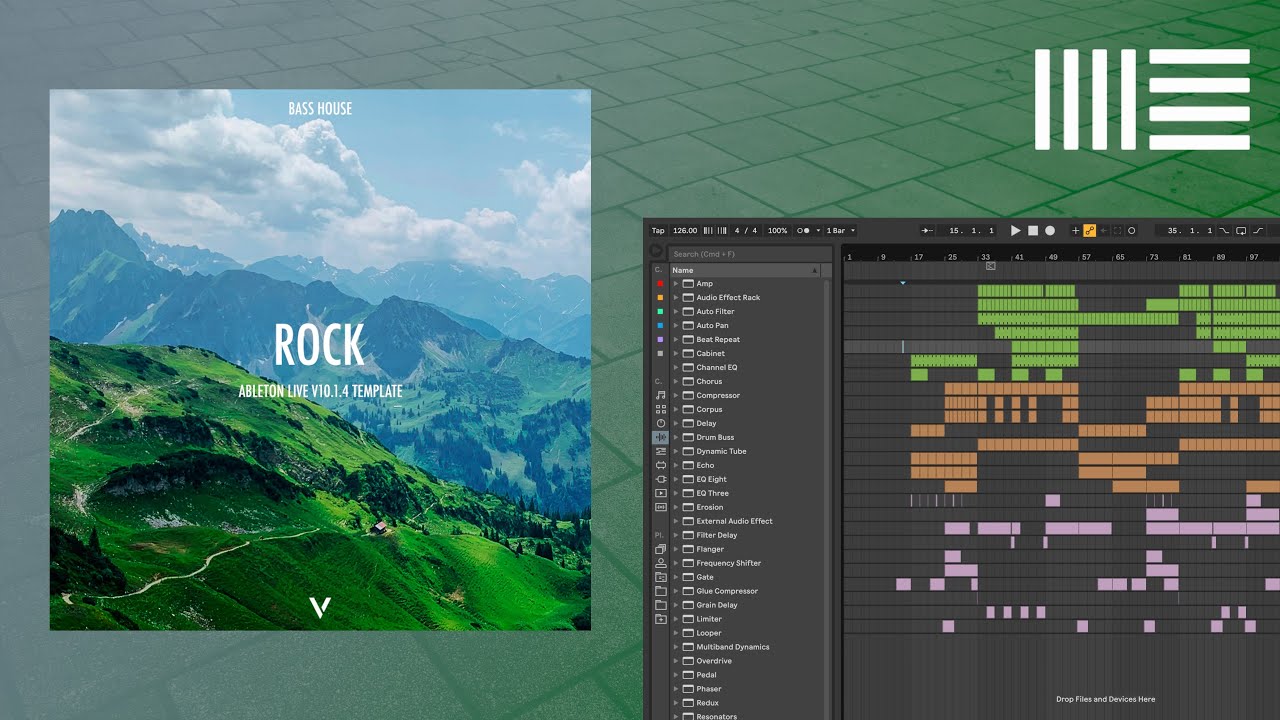The width and height of the screenshot is (1280, 720).
Task: Expand the Echo folder
Action: (x=676, y=465)
